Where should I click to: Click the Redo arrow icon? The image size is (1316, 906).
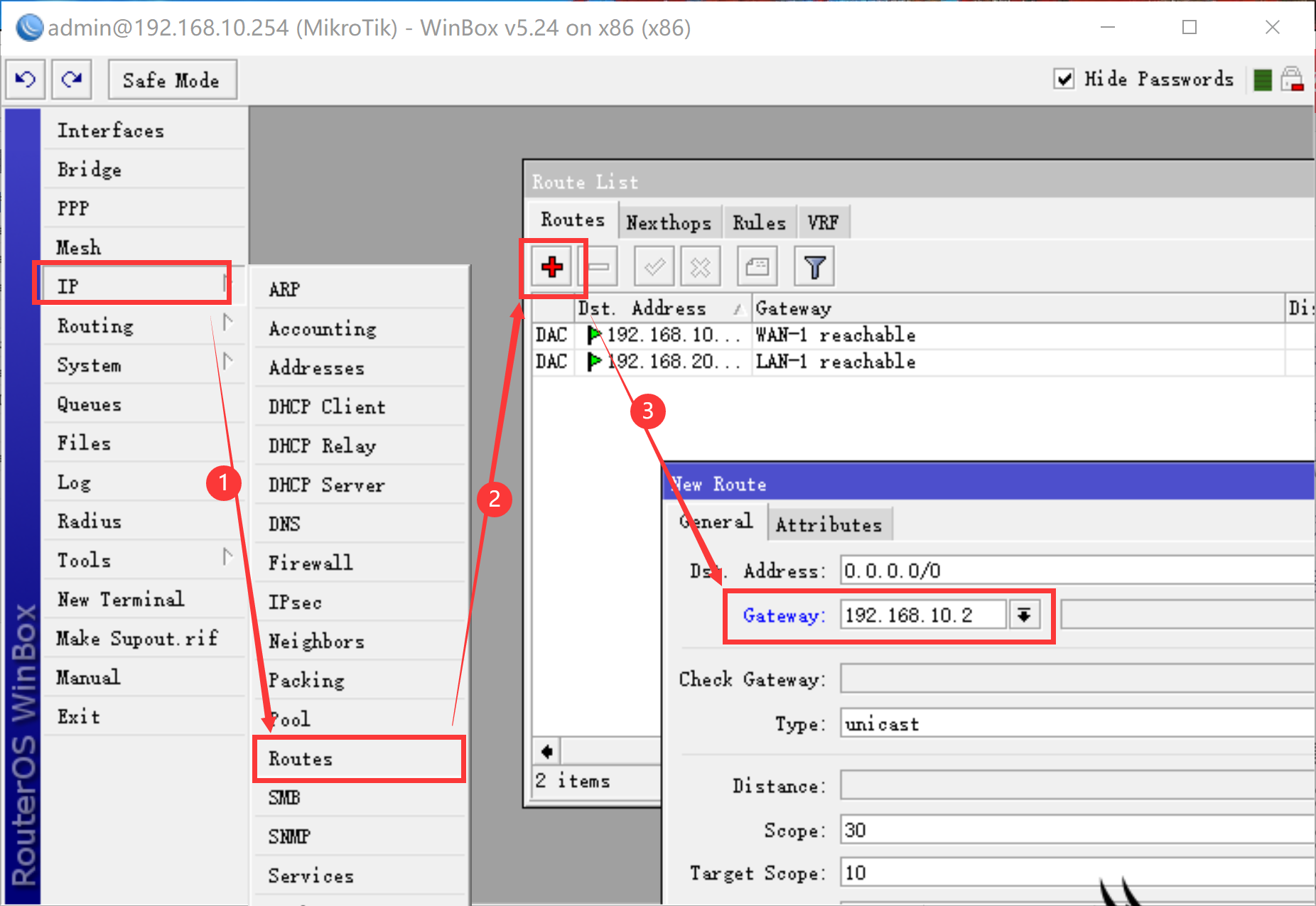71,79
